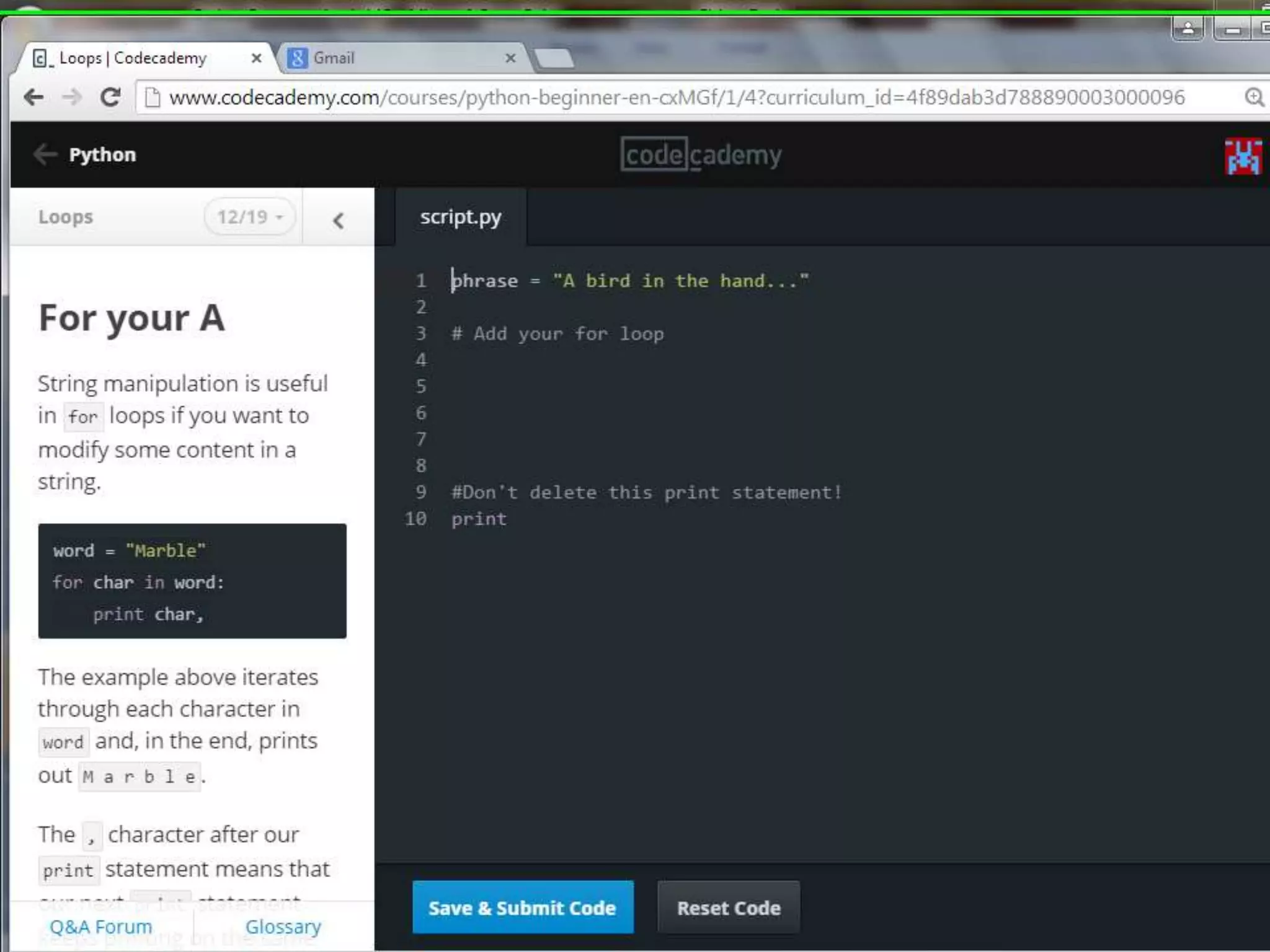Click the page icon in address bar
This screenshot has height=952, width=1270.
[152, 97]
